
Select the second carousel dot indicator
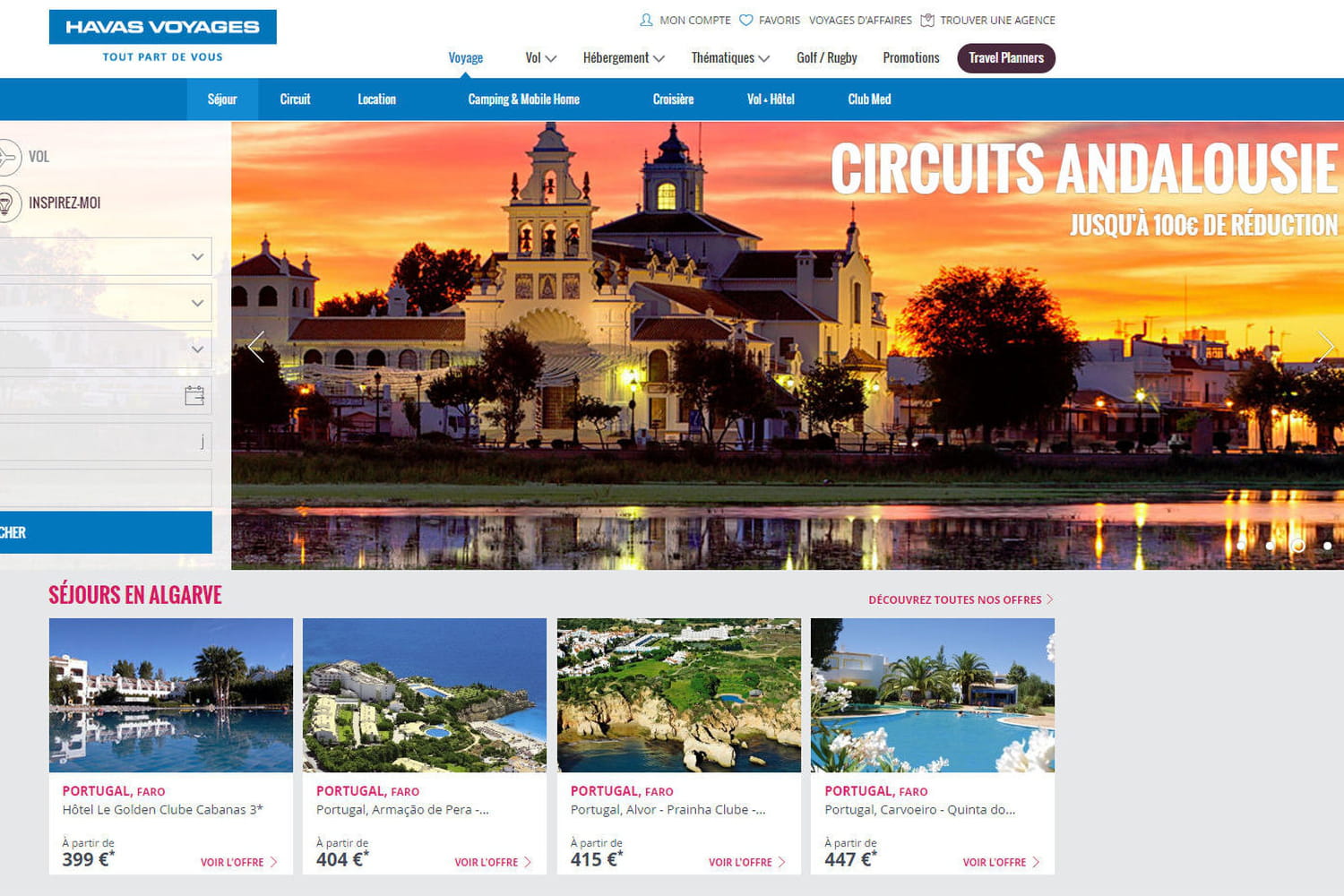click(1270, 546)
